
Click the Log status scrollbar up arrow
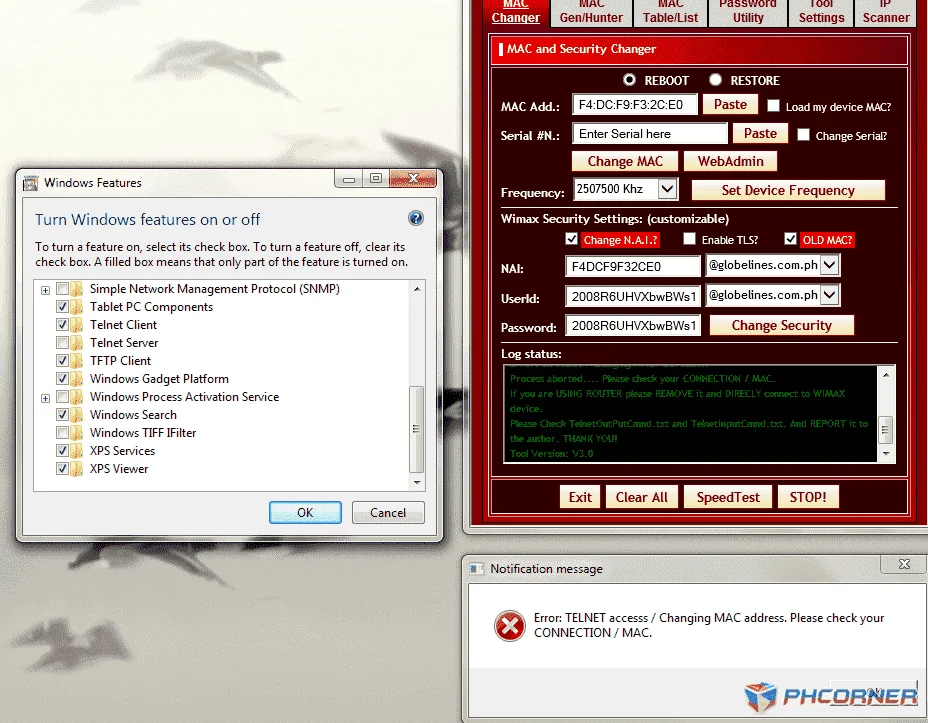[886, 375]
